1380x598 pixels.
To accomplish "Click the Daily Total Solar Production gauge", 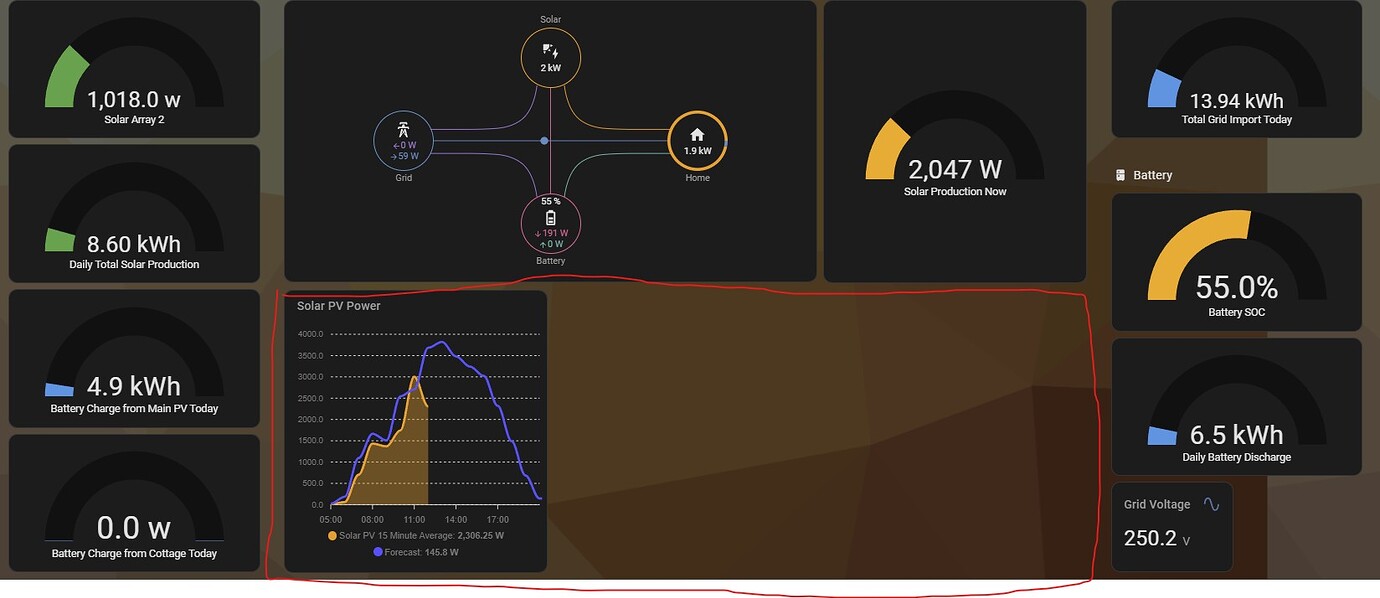I will [x=134, y=213].
